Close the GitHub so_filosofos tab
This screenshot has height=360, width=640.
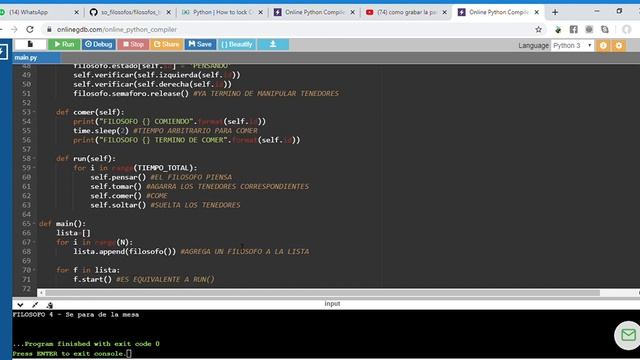click(x=168, y=12)
